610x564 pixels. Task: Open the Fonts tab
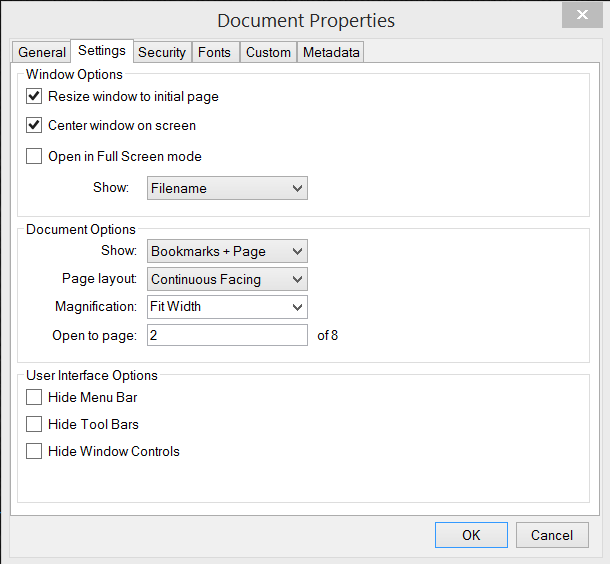click(215, 52)
